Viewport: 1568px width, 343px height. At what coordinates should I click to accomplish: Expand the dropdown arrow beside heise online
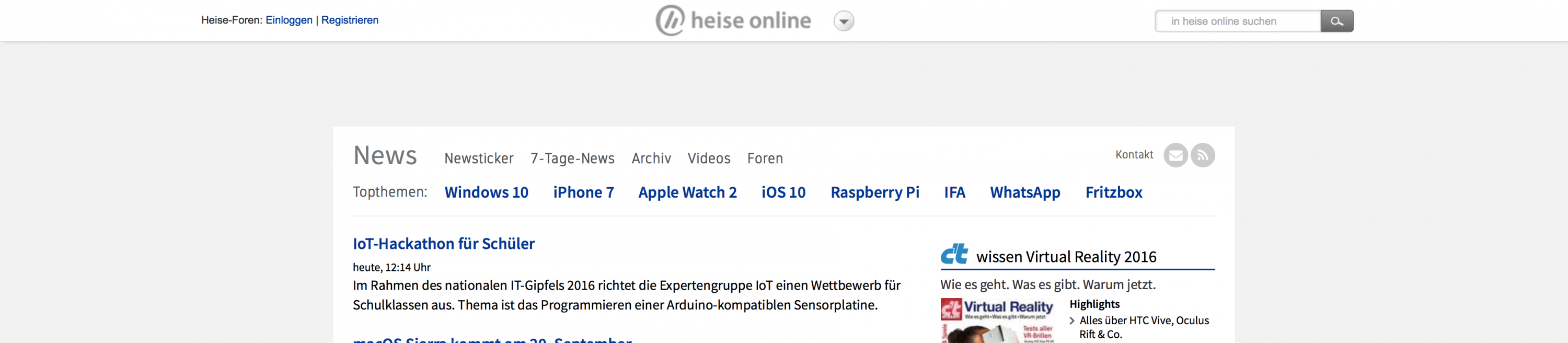point(843,21)
